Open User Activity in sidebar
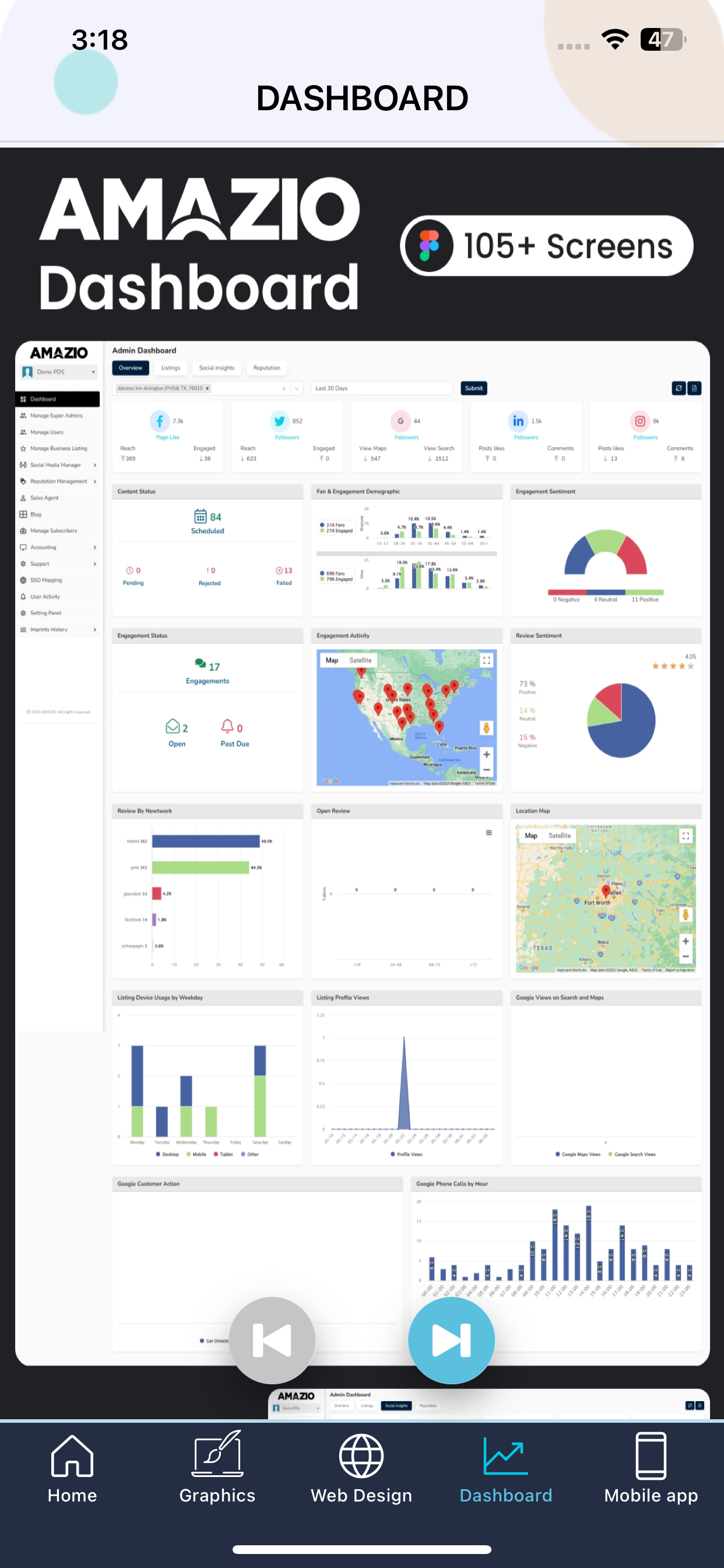This screenshot has height=1568, width=724. pos(57,597)
